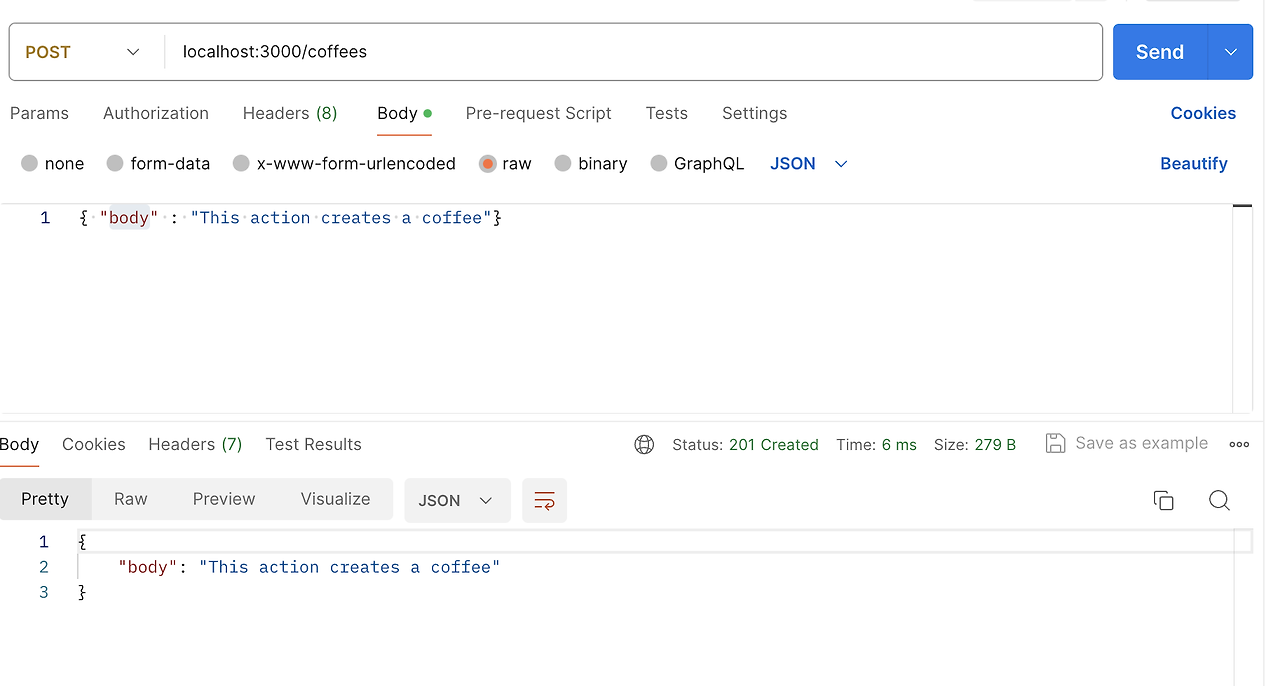Open the Params tab
This screenshot has height=686, width=1280.
39,113
